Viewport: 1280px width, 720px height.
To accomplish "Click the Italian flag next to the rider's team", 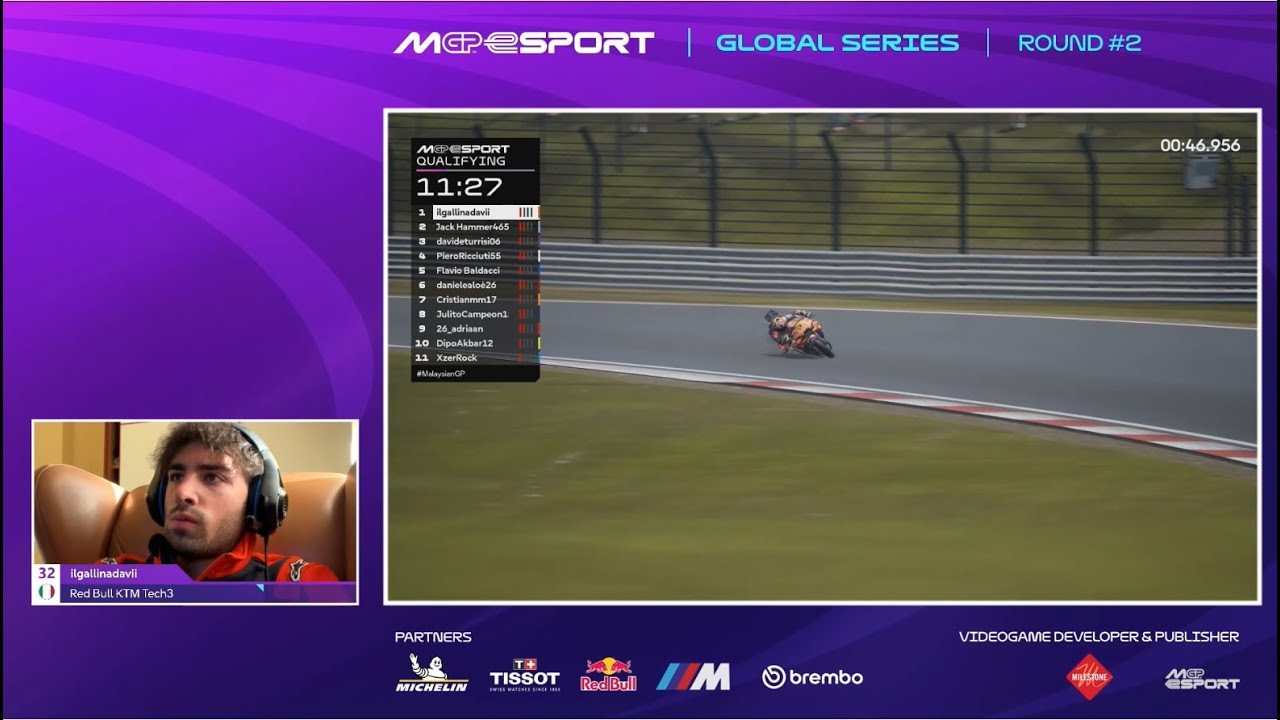I will click(x=46, y=593).
